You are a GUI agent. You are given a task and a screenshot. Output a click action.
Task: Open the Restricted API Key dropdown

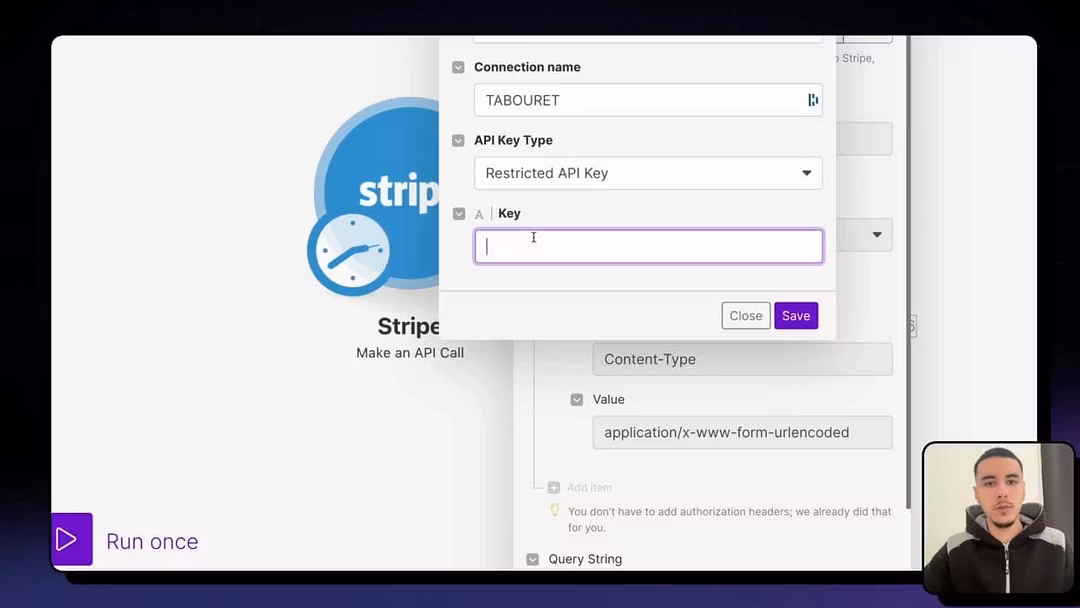647,174
